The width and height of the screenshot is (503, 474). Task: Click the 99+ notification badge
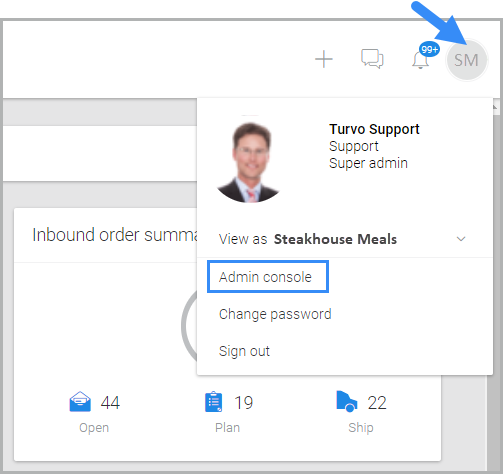tap(429, 49)
